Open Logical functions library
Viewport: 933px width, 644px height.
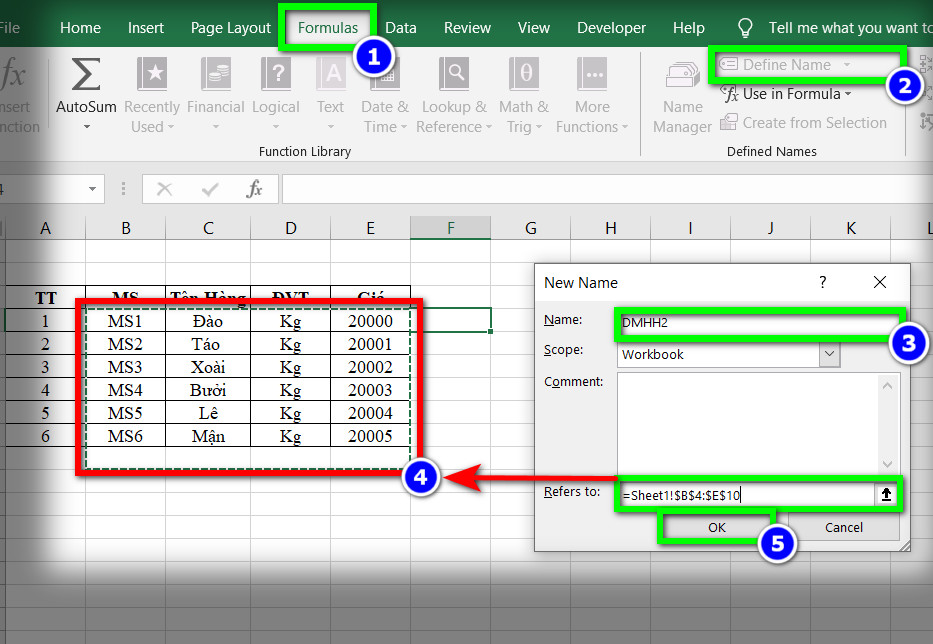[275, 94]
